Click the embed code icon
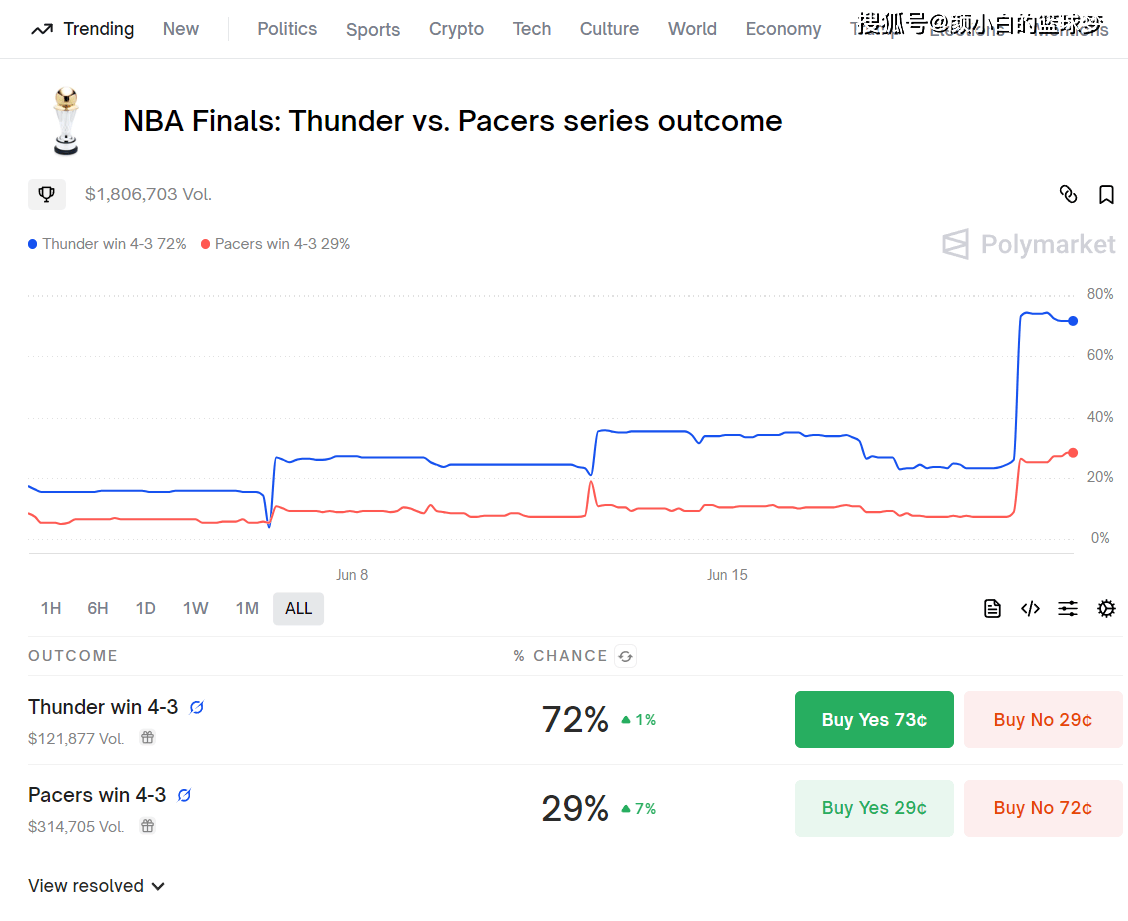Image resolution: width=1128 pixels, height=921 pixels. coord(1030,608)
